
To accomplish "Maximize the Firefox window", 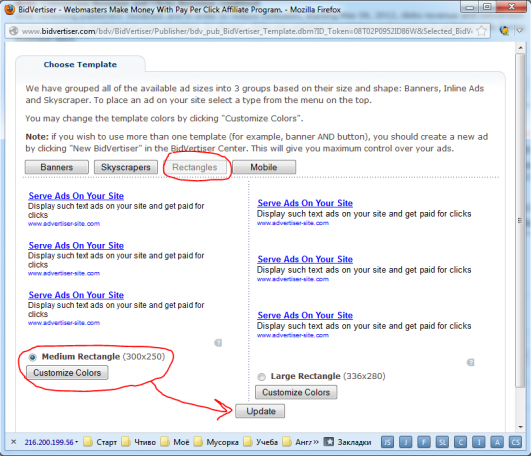I will coord(487,7).
